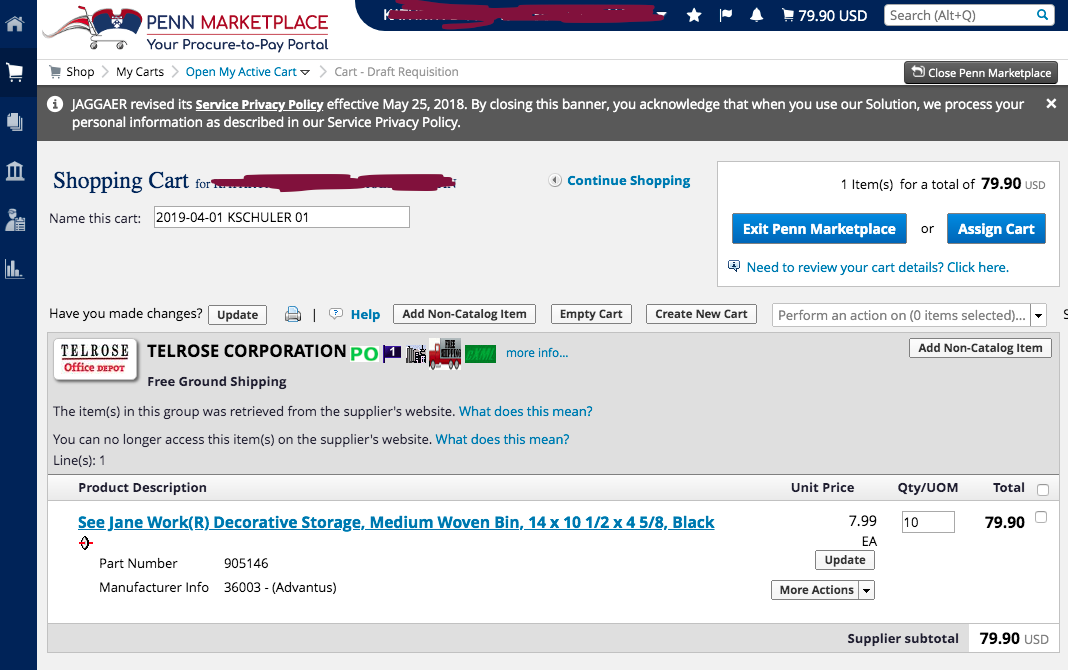Image resolution: width=1068 pixels, height=670 pixels.
Task: Open See Jane Work Decorative Storage product link
Action: [x=396, y=522]
